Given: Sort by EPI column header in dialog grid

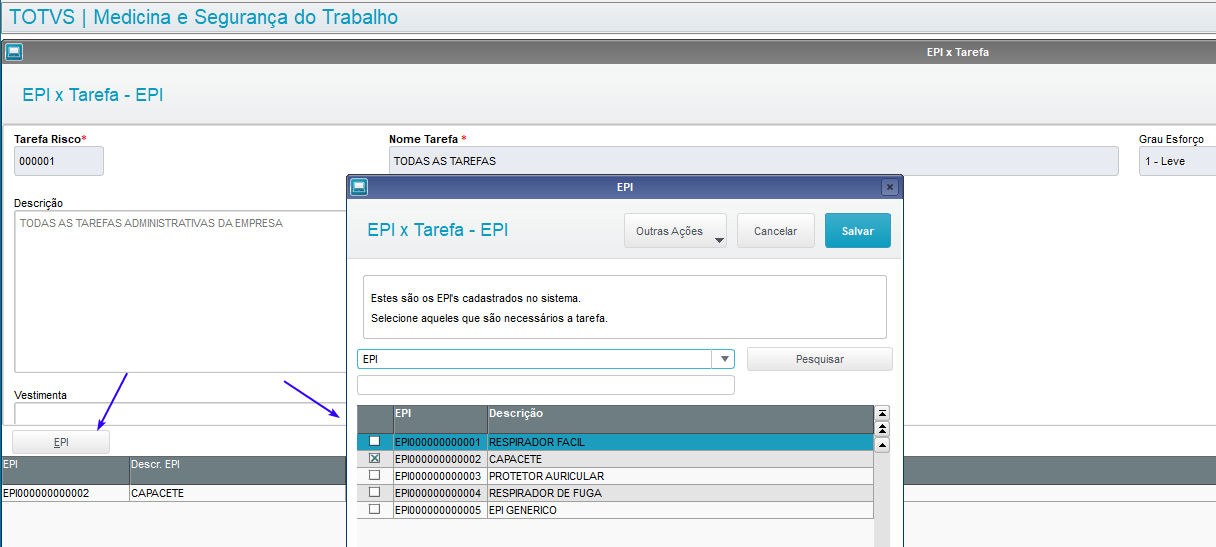Looking at the screenshot, I should pos(439,419).
